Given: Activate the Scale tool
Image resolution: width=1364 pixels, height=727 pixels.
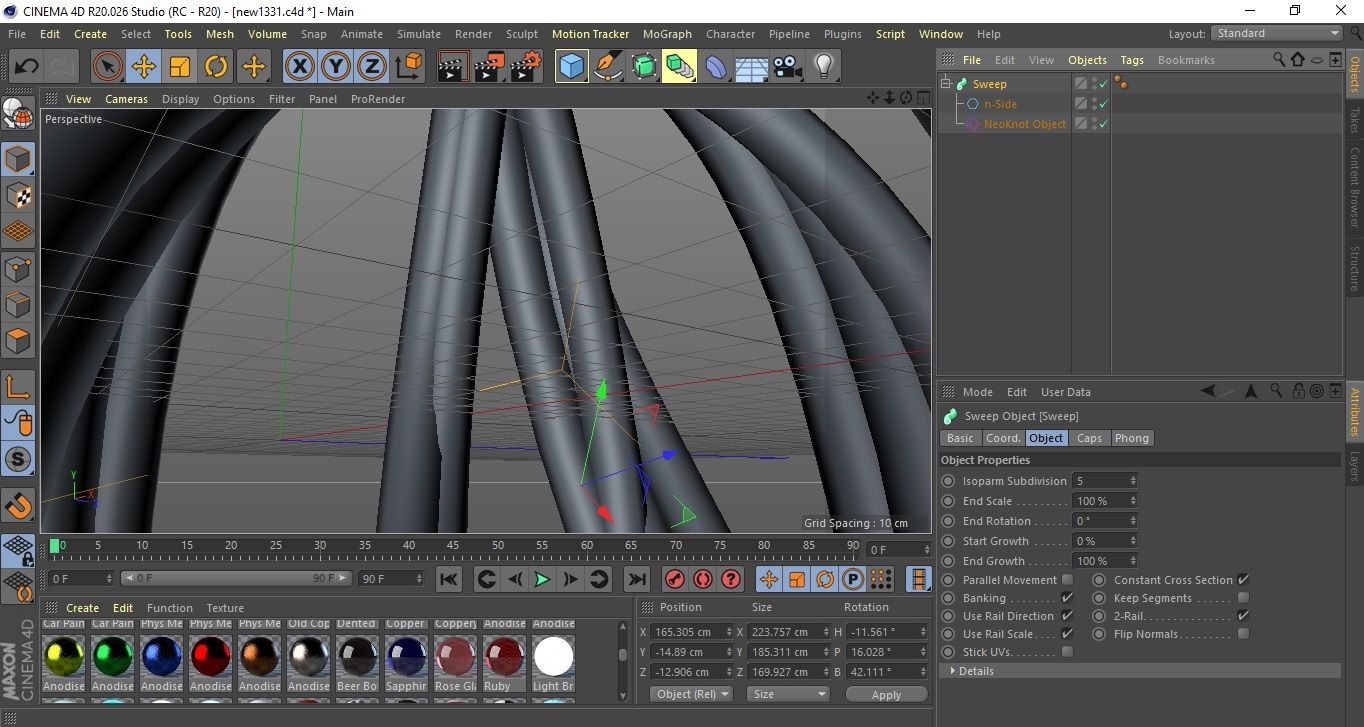Looking at the screenshot, I should pyautogui.click(x=180, y=67).
